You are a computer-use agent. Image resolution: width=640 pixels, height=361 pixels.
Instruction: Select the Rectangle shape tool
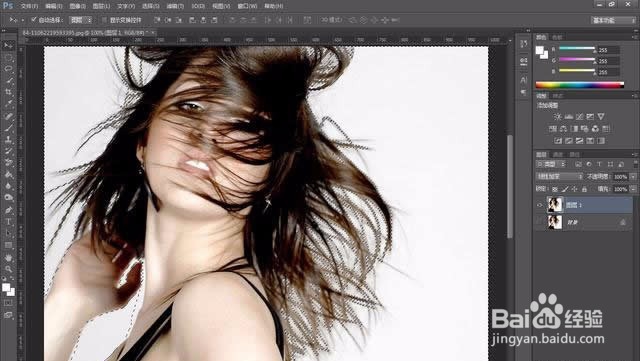[8, 245]
